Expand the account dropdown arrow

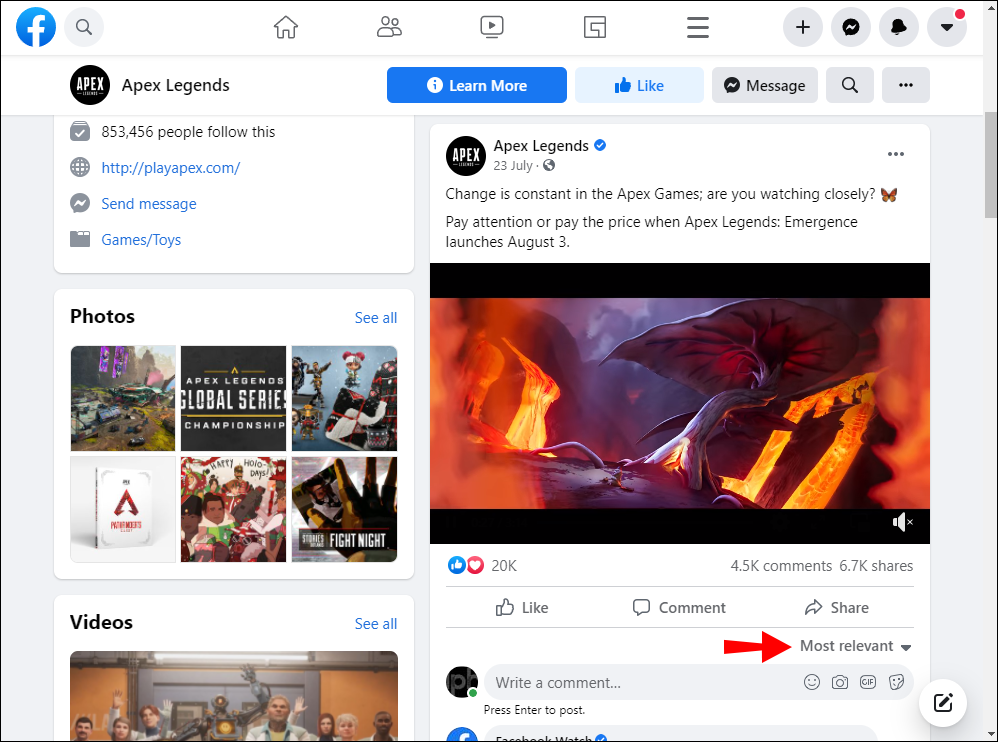(x=947, y=27)
